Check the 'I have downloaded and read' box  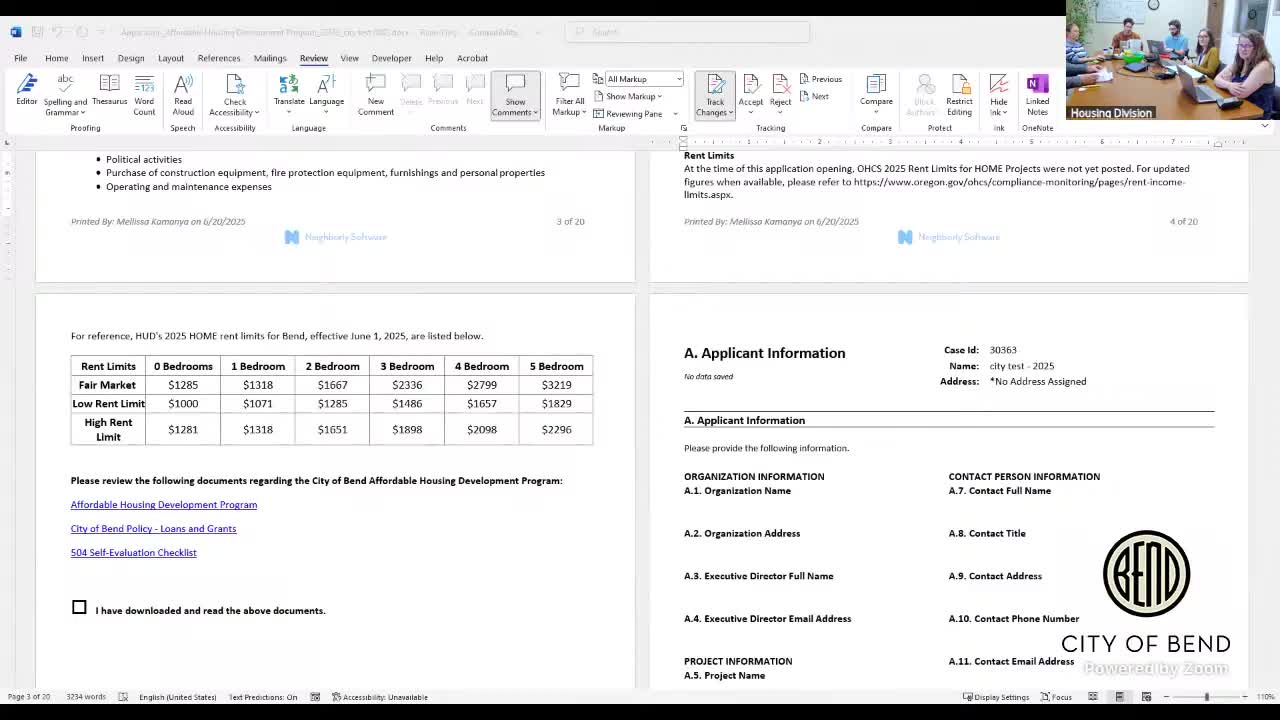pos(79,607)
